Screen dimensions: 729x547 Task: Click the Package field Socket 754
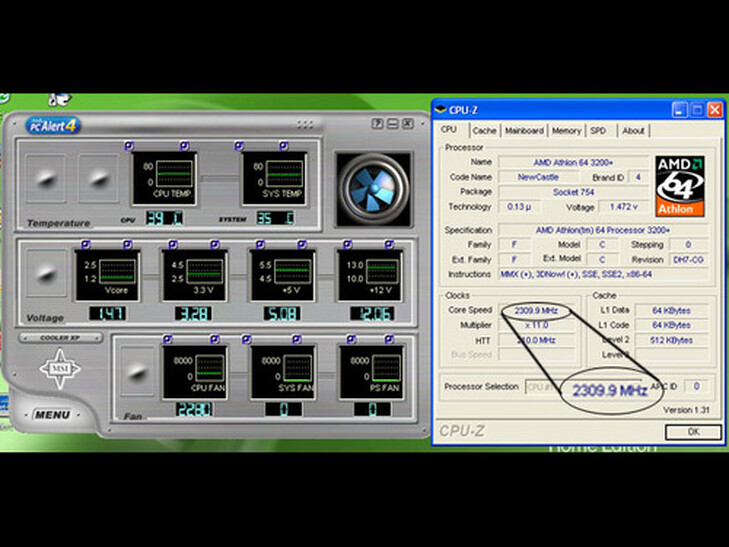(x=573, y=192)
